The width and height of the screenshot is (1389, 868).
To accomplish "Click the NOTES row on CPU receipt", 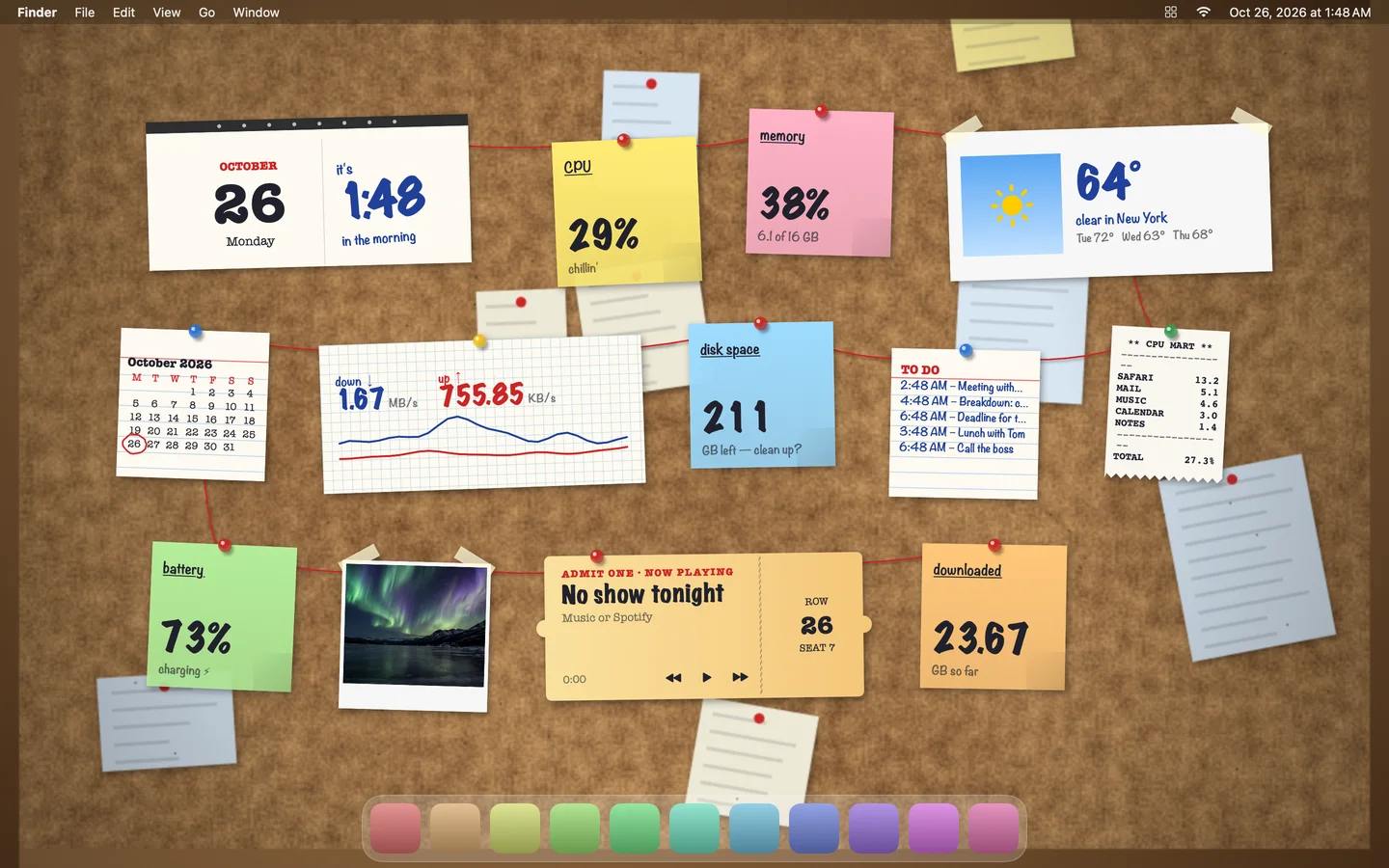I will [x=1165, y=424].
